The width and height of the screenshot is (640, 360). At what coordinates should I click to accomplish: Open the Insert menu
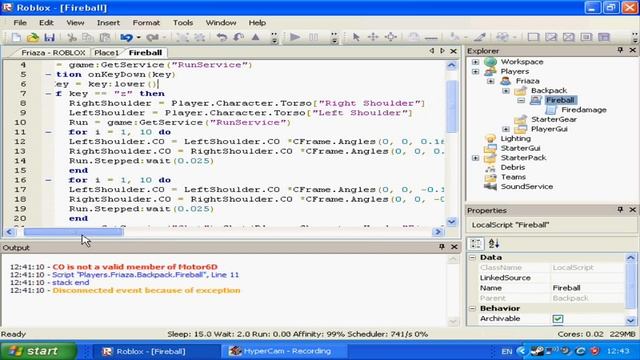tap(108, 23)
